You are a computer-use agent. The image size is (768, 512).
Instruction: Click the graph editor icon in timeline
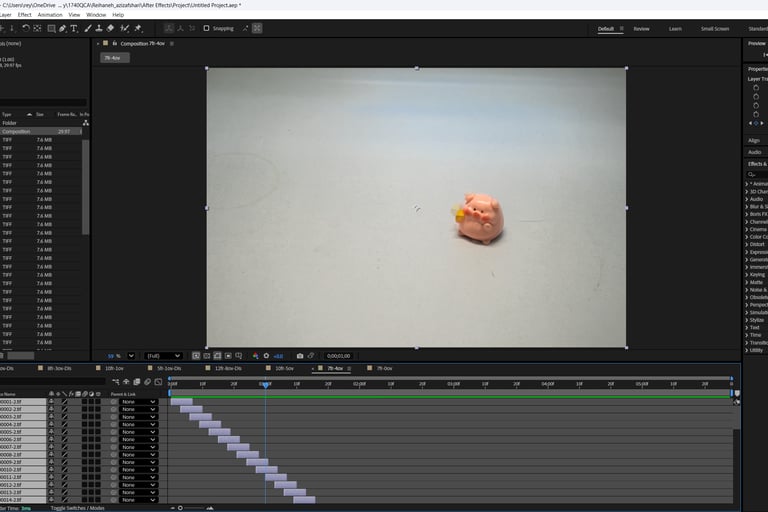click(x=158, y=382)
